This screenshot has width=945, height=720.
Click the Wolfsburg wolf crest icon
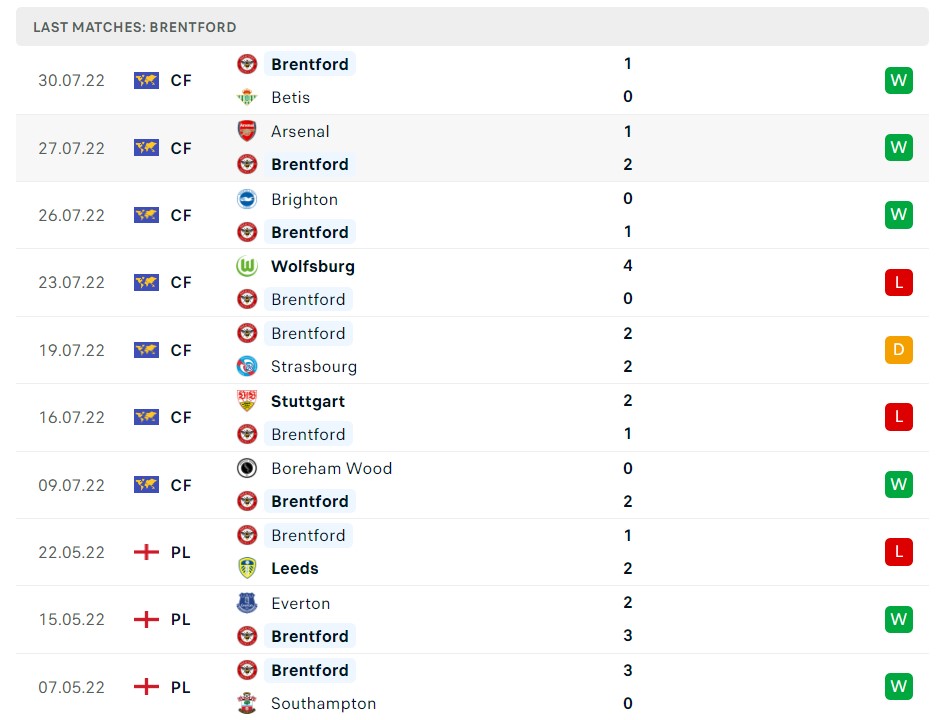[x=247, y=266]
